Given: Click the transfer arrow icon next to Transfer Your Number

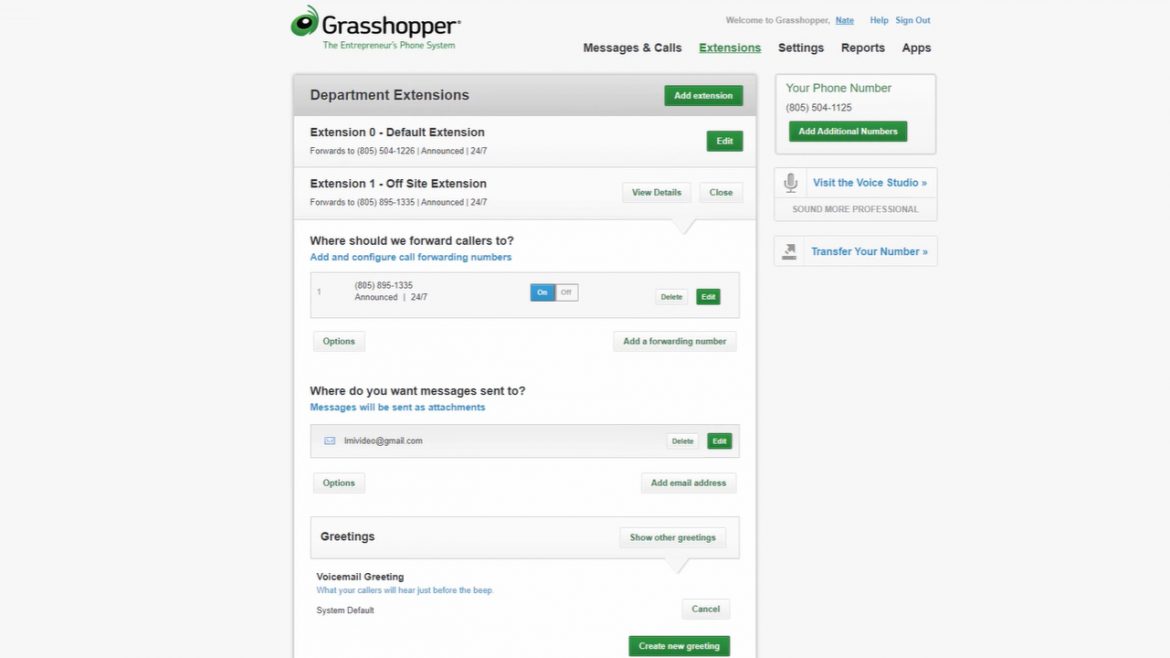Looking at the screenshot, I should (788, 250).
